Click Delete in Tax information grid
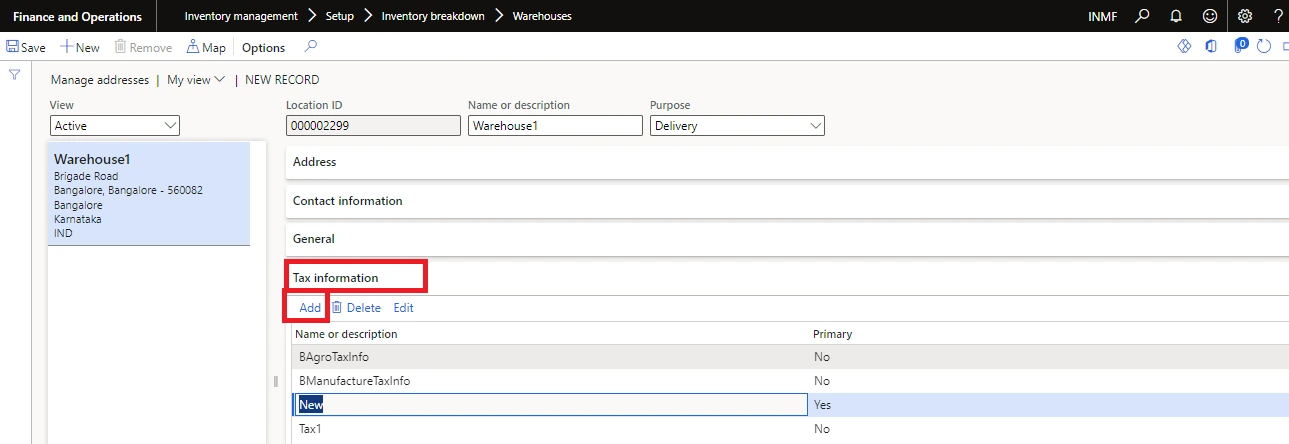This screenshot has height=444, width=1289. click(x=356, y=308)
